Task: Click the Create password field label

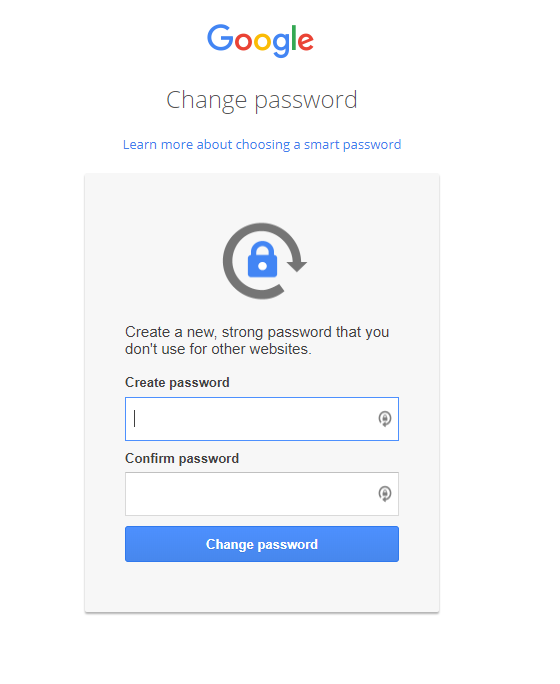Action: coord(177,383)
